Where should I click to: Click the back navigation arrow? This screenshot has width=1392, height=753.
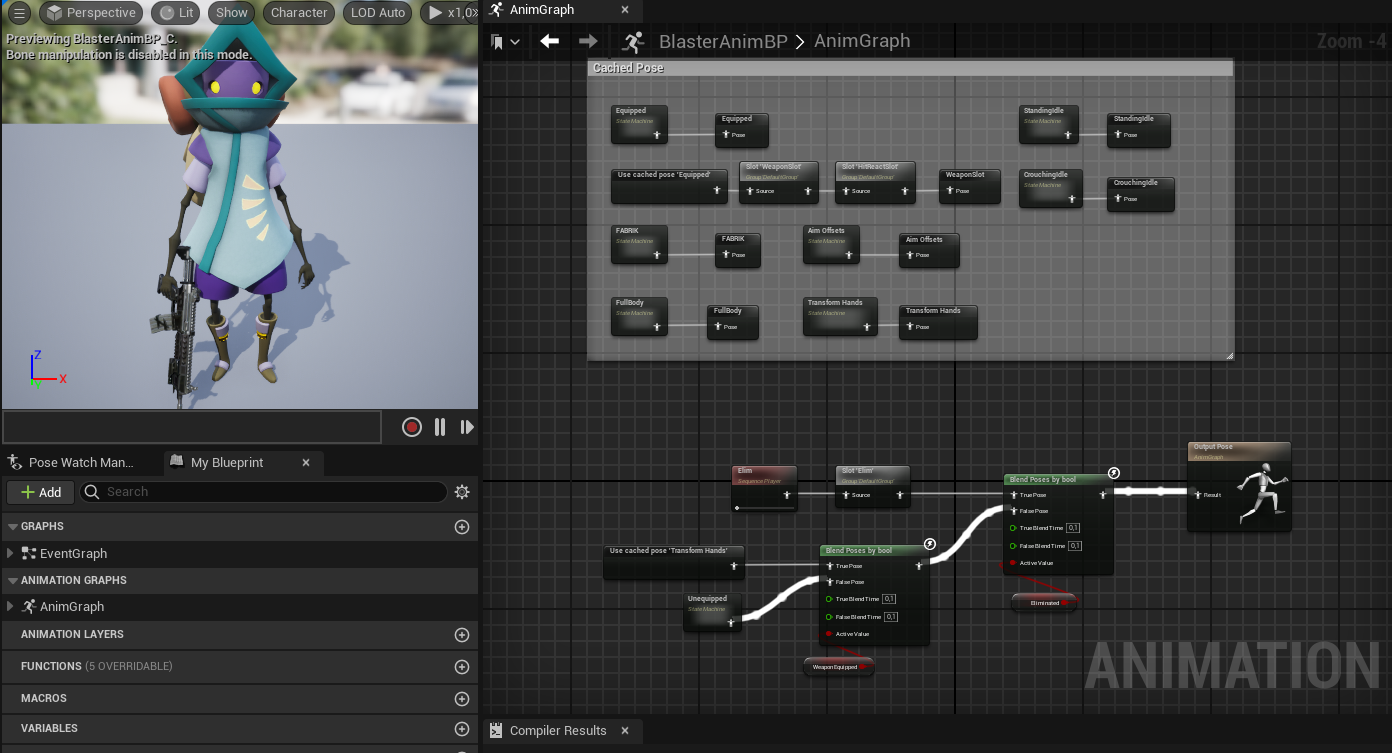pos(549,41)
